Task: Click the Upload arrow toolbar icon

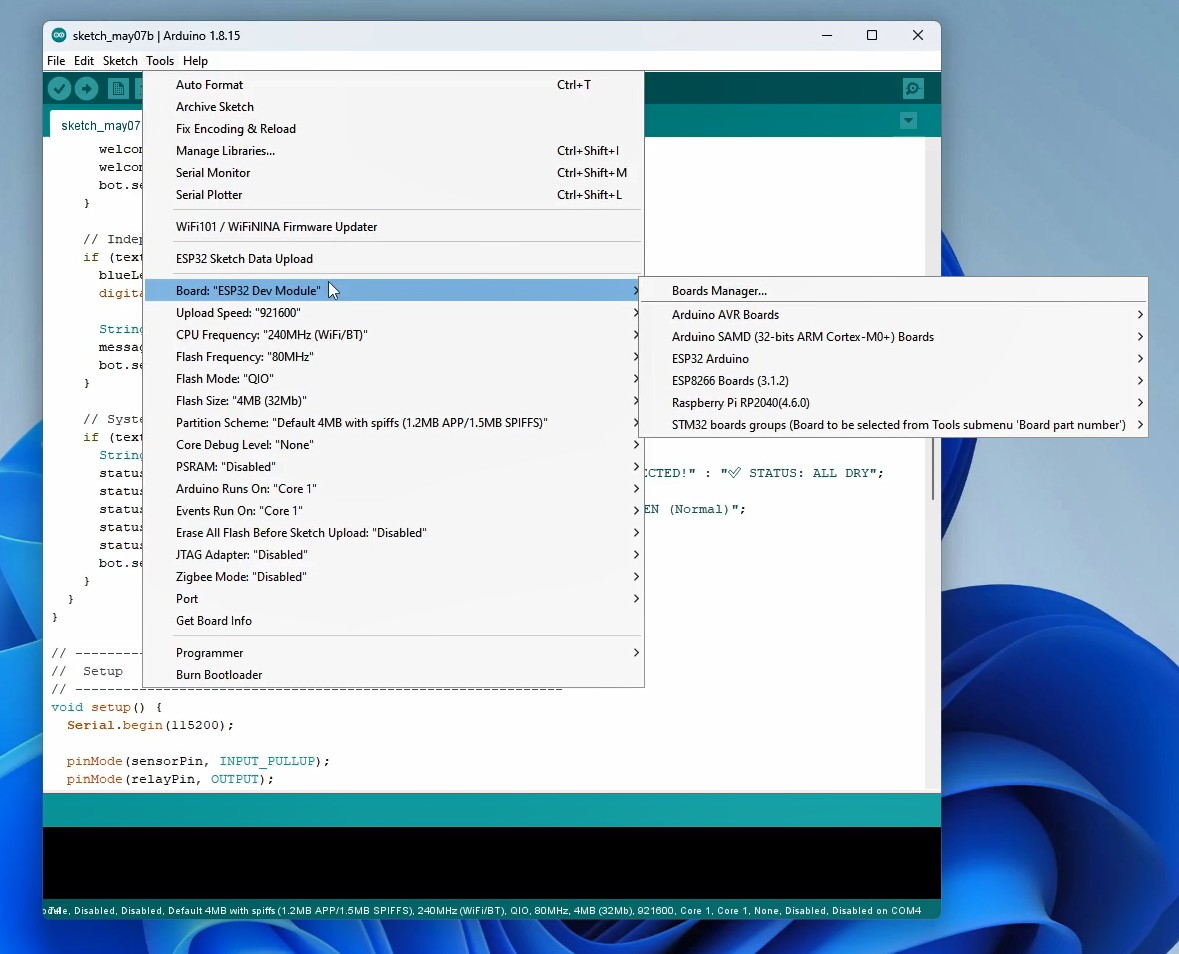Action: coord(86,89)
